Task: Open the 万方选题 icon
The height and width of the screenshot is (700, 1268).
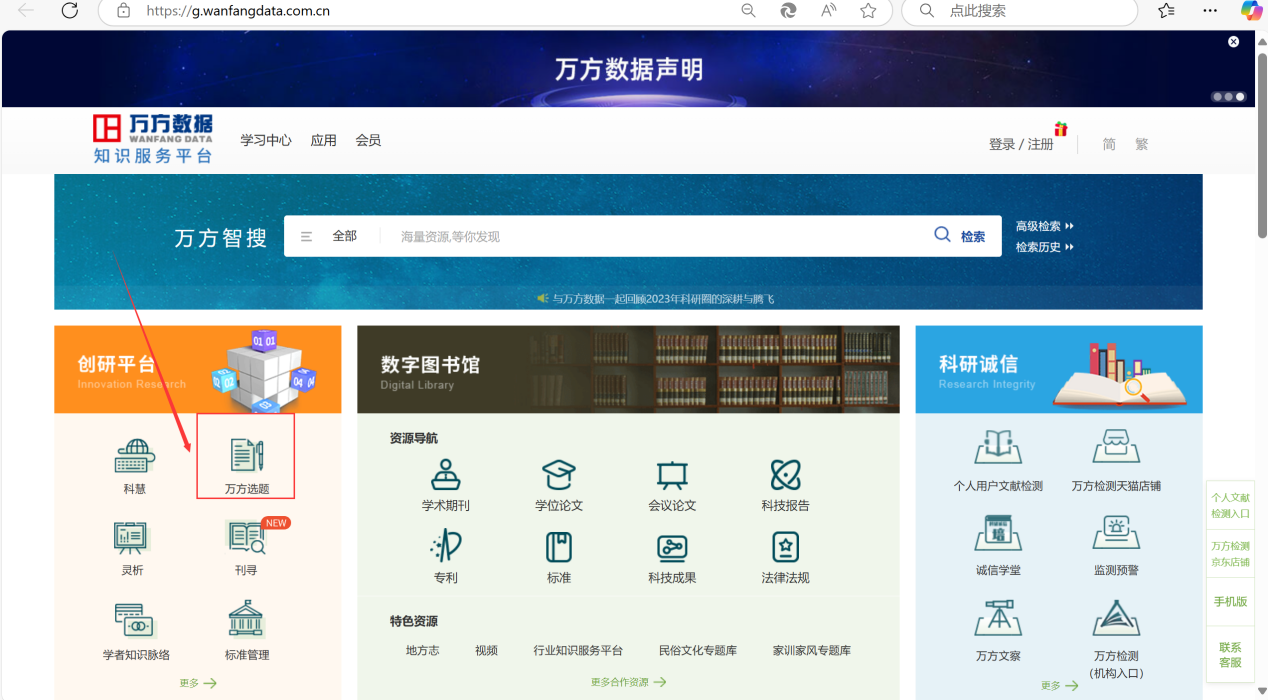Action: tap(246, 456)
